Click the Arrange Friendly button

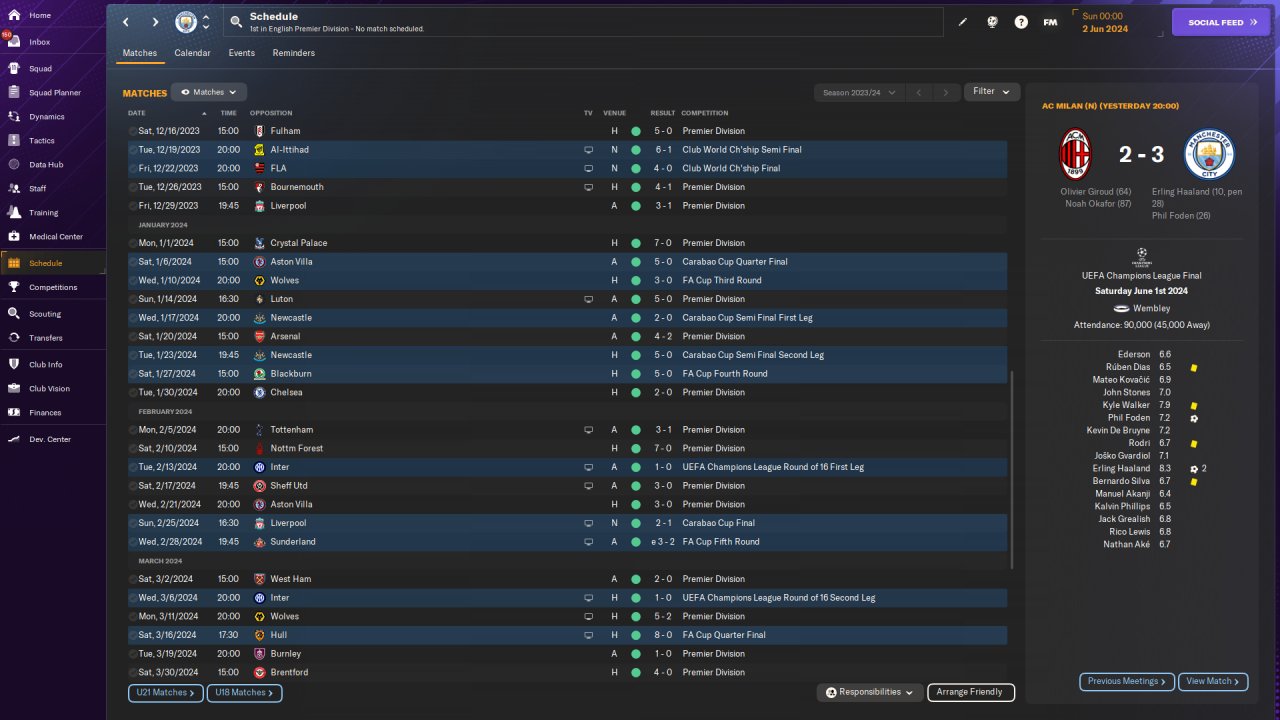pyautogui.click(x=970, y=692)
